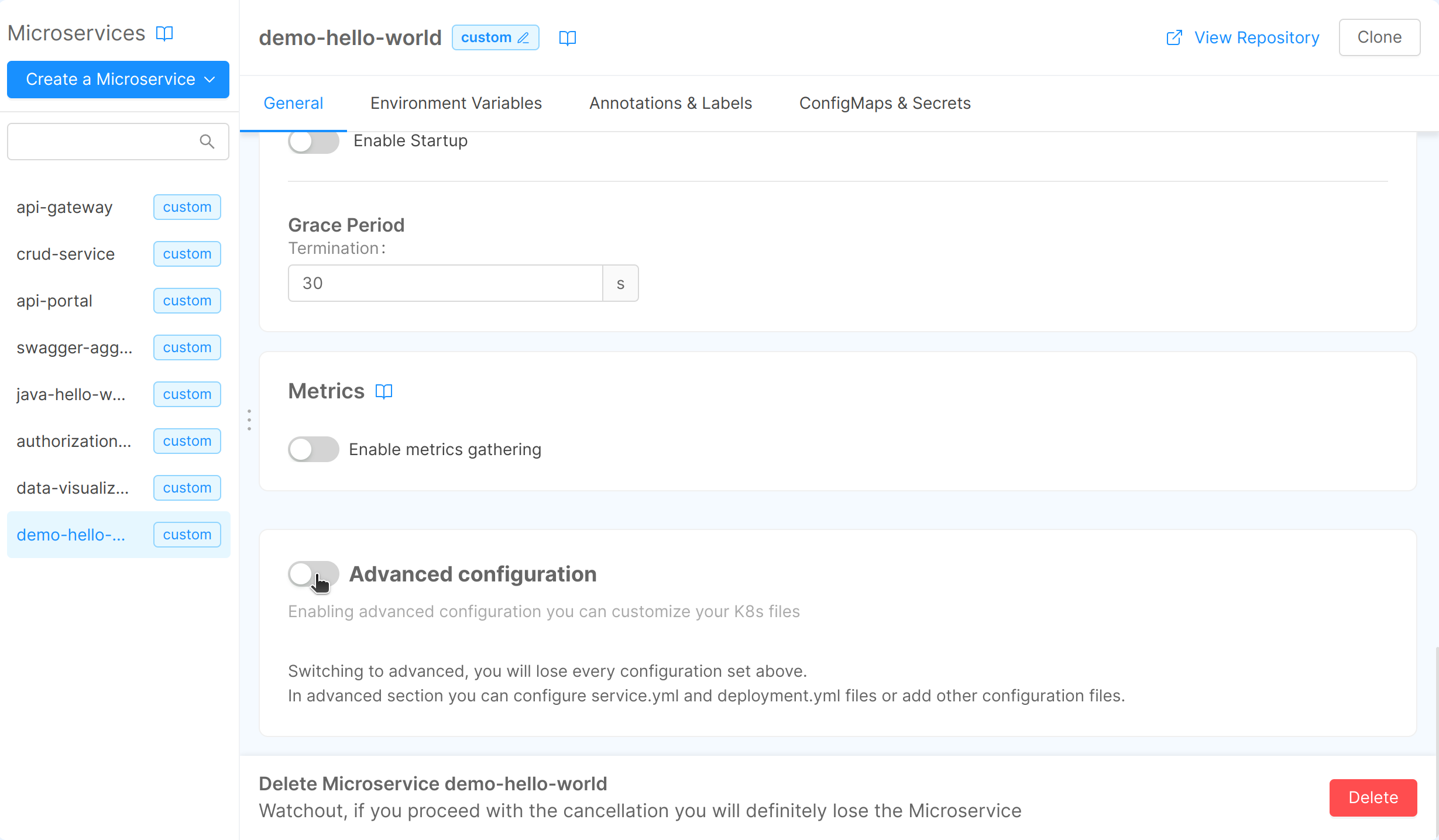Screen dimensions: 1439x840
Task: Click the pencil icon in custom badge
Action: 523,38
